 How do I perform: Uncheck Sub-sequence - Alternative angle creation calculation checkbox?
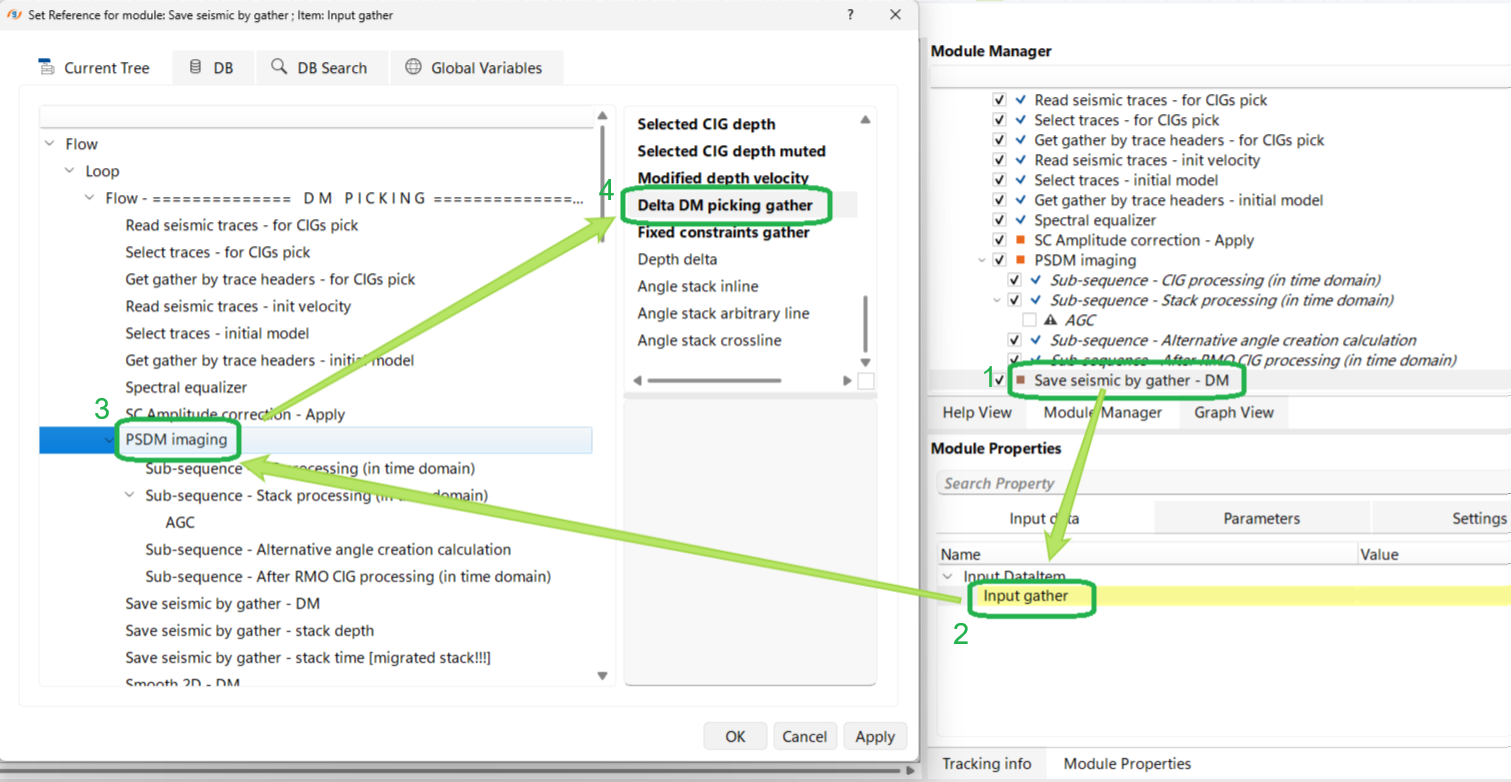point(1015,340)
